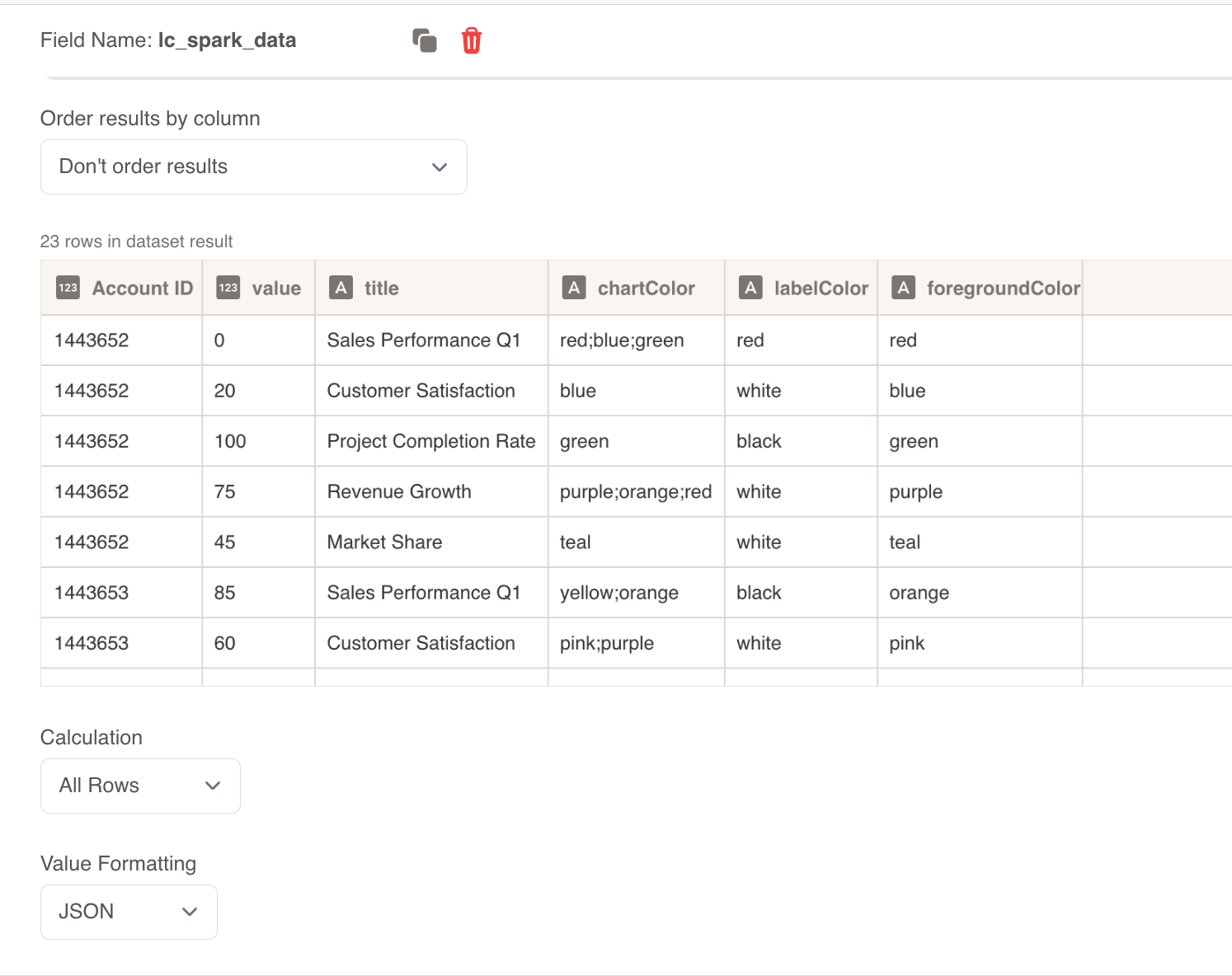Click the red;blue;green chartColor cell
The width and height of the screenshot is (1232, 976).
(x=636, y=340)
